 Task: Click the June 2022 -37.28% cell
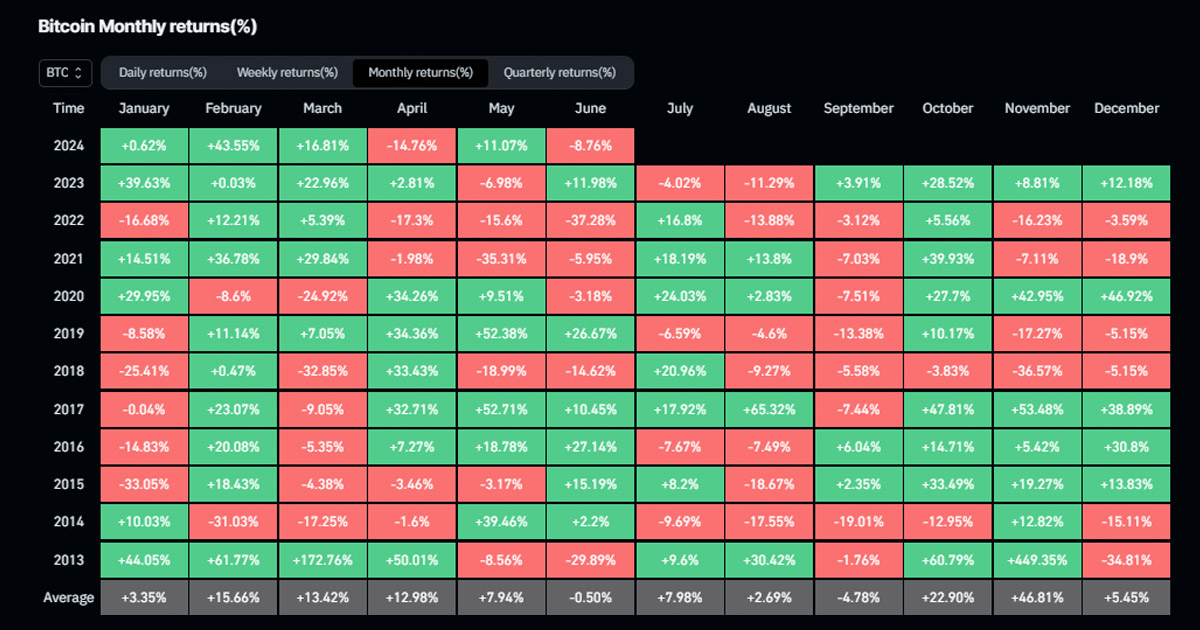click(591, 221)
